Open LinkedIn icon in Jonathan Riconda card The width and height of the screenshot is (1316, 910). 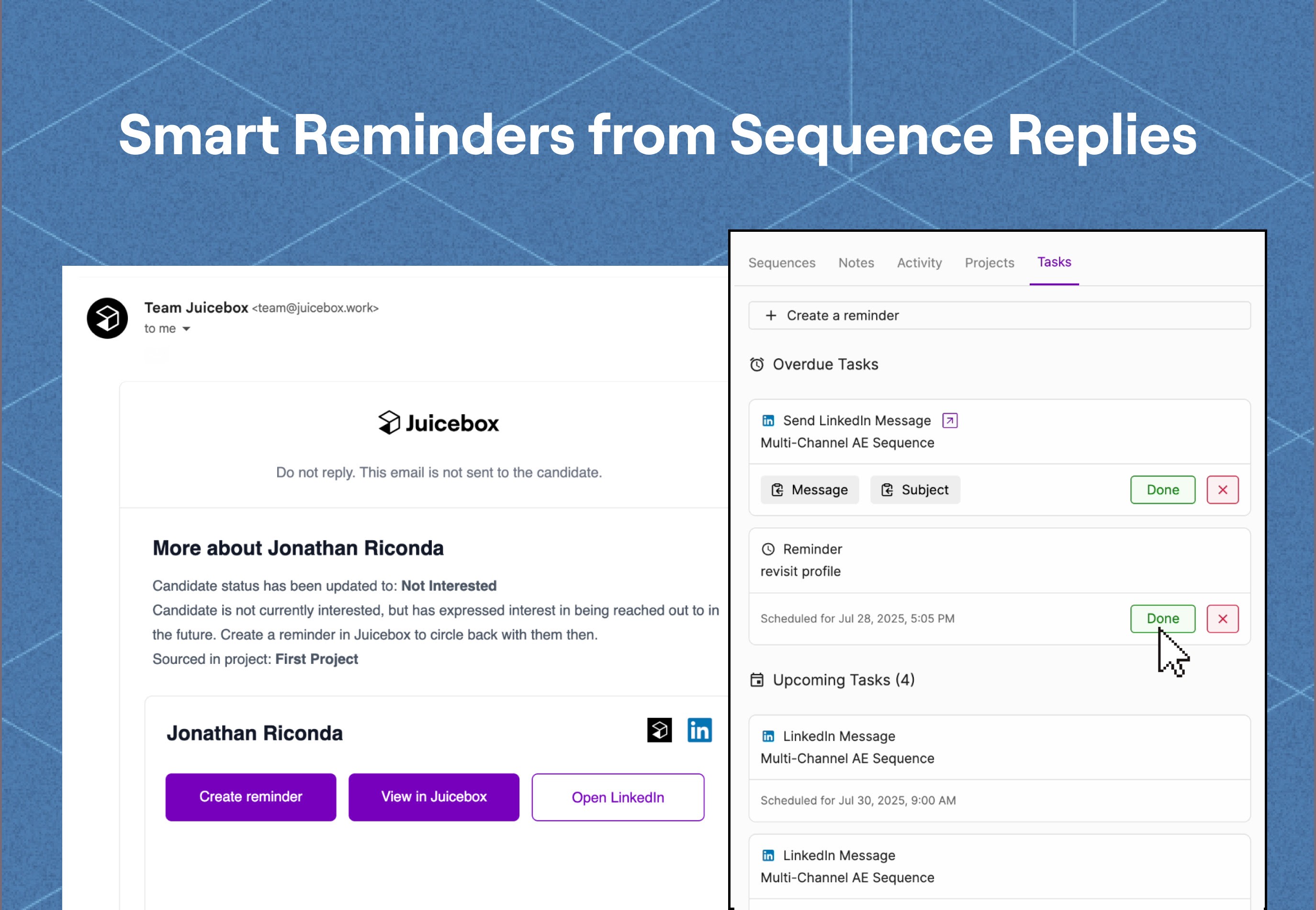[699, 730]
